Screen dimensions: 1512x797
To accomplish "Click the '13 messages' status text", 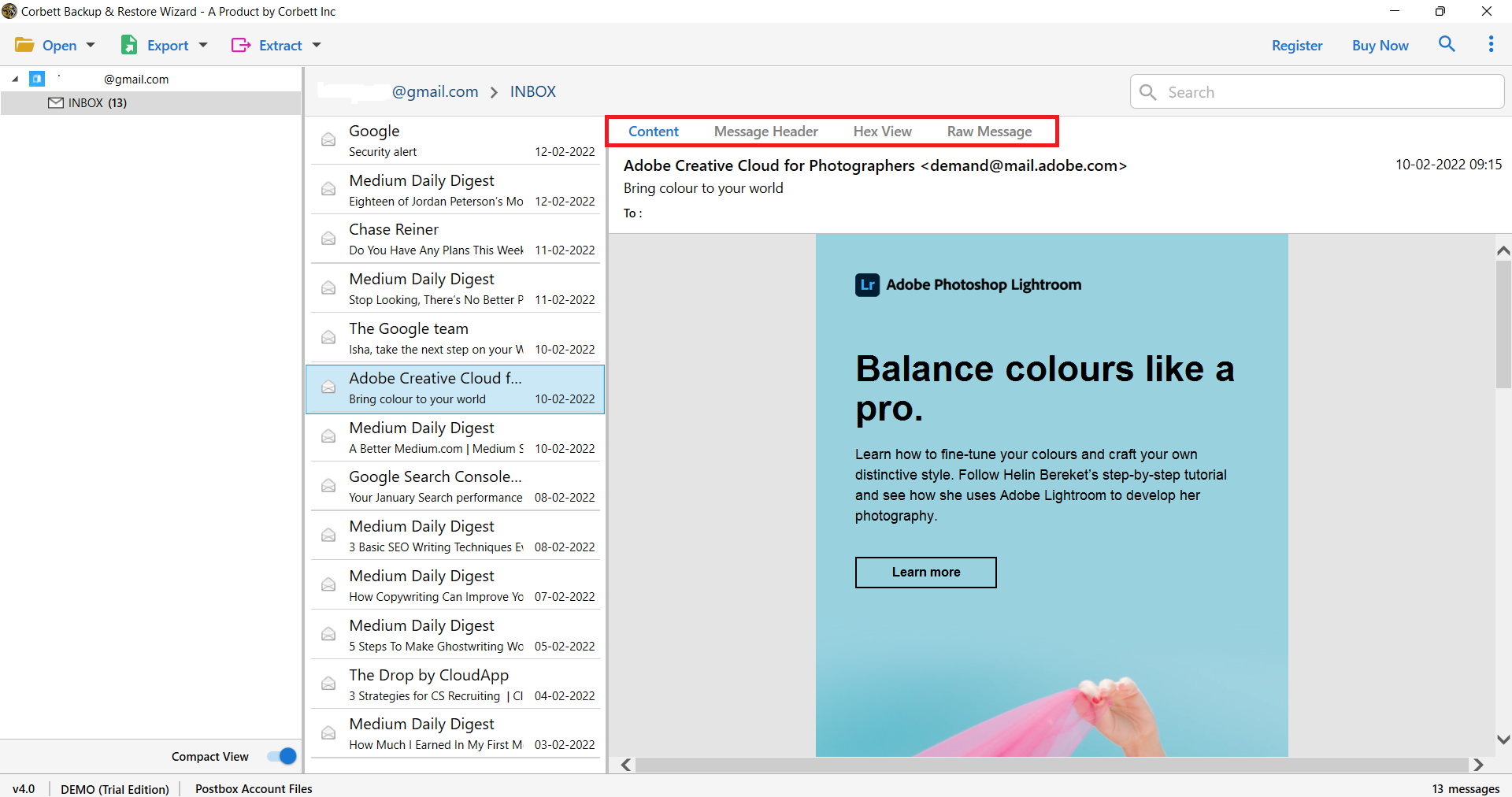I will click(1466, 788).
